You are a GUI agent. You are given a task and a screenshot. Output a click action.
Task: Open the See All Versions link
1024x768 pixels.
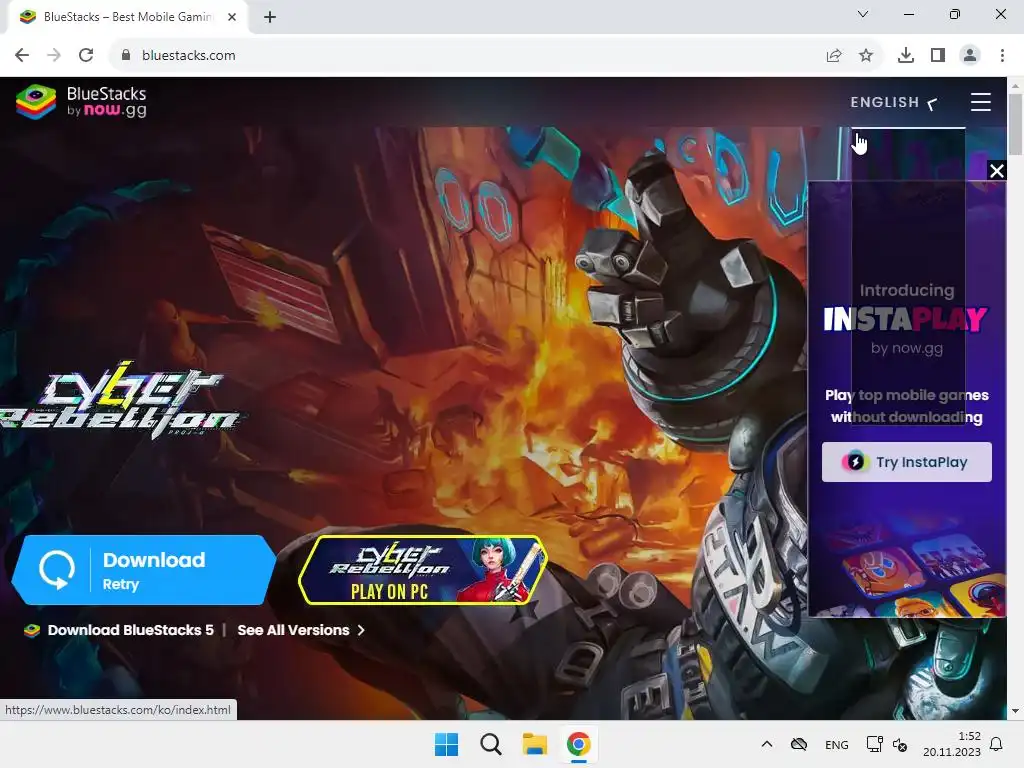coord(293,630)
